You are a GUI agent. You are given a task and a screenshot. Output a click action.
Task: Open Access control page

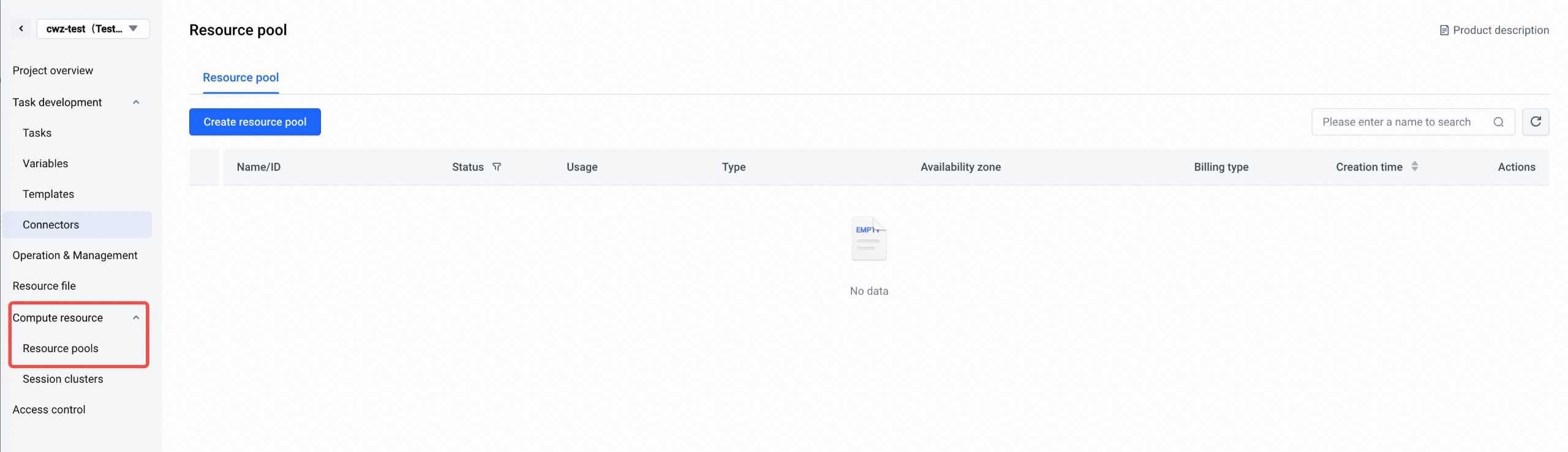(49, 410)
